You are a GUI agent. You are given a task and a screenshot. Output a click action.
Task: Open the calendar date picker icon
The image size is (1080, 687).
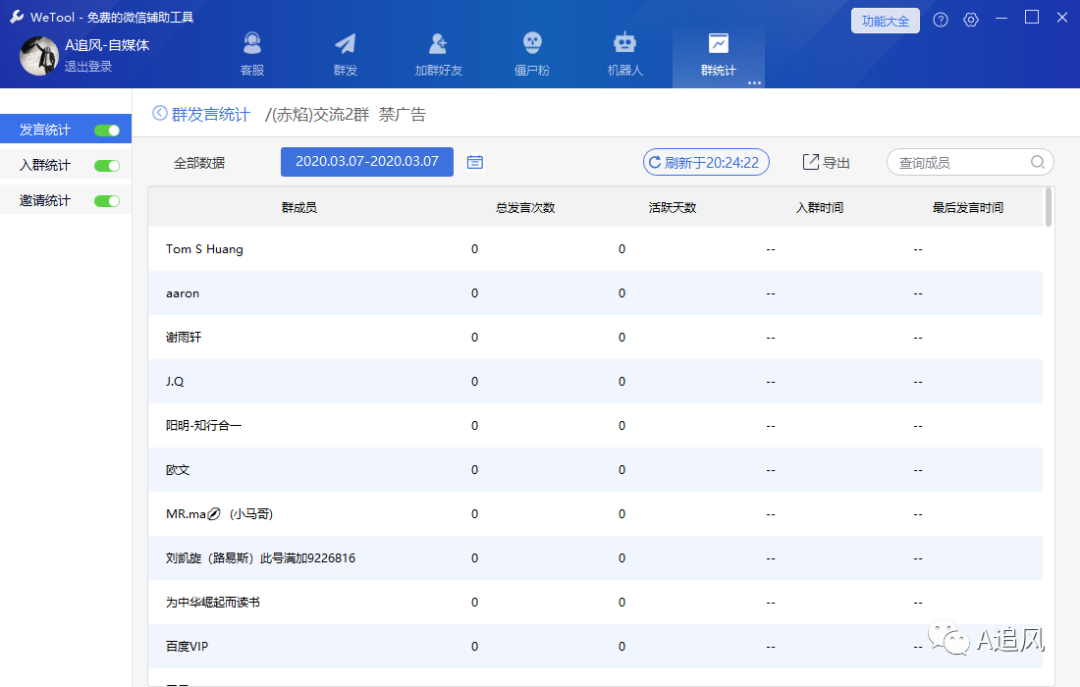[475, 162]
